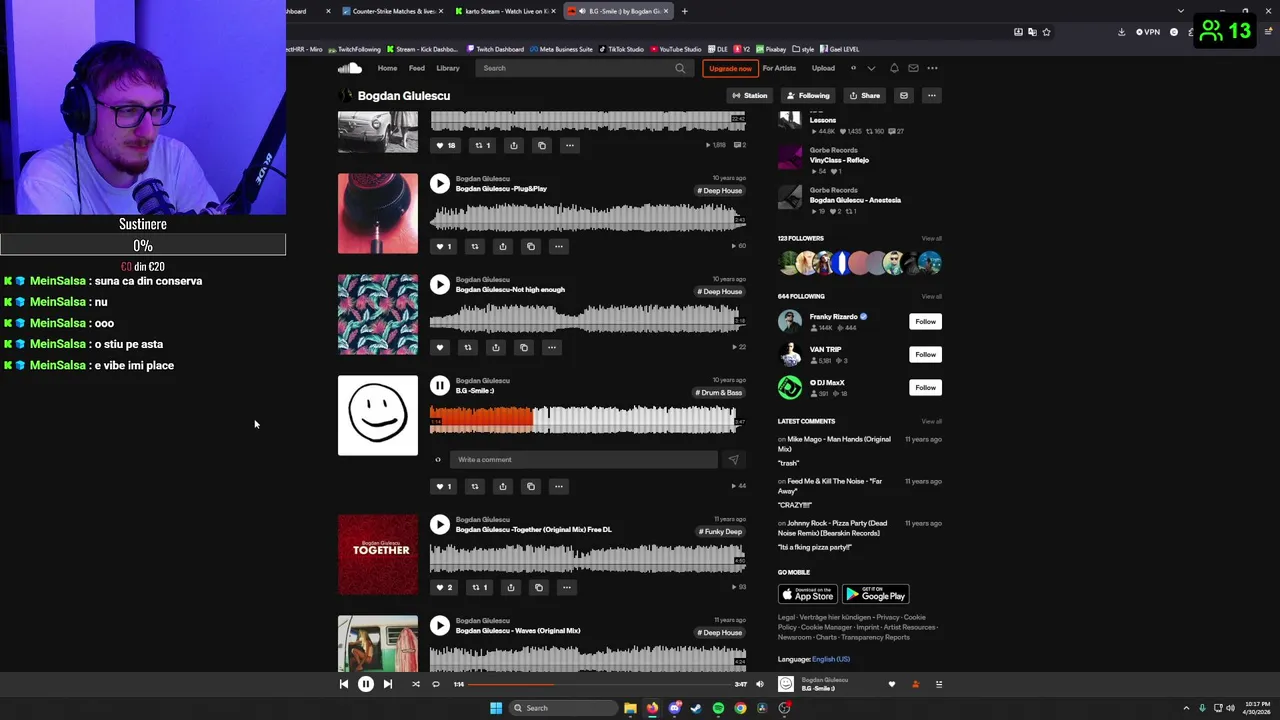Play the Not high enough track

(440, 284)
